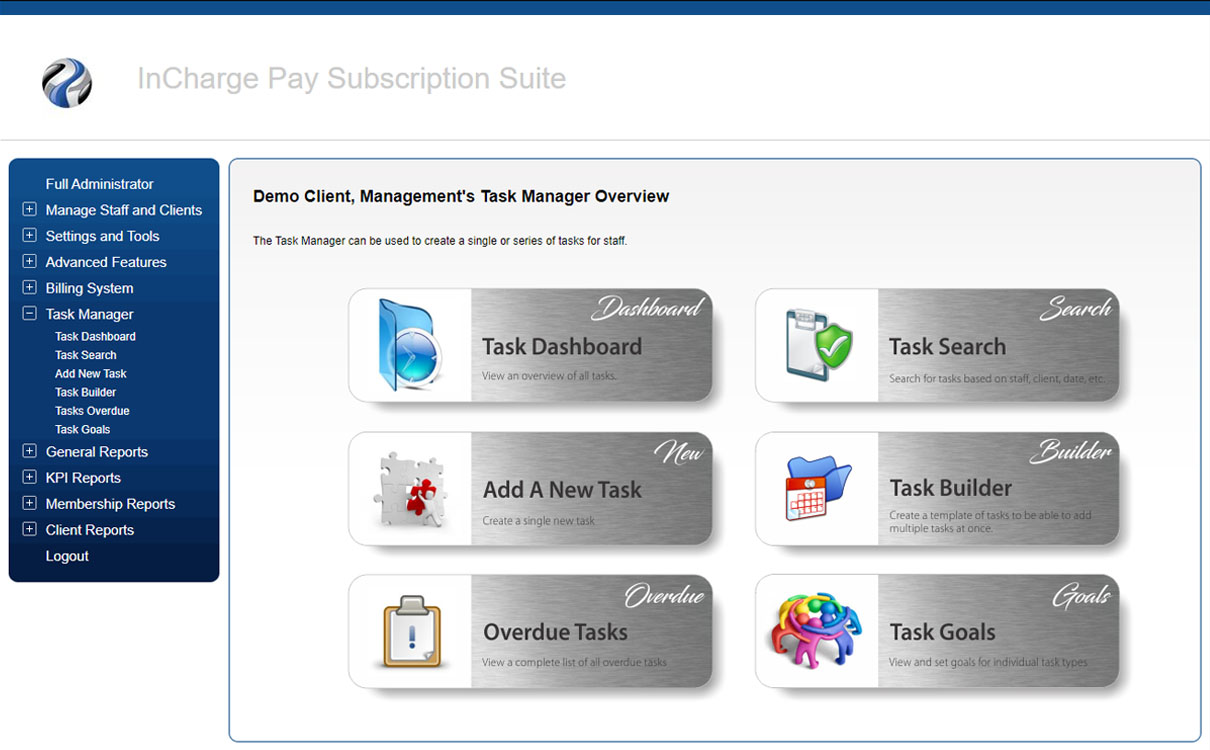1210x750 pixels.
Task: Open Task Search in the sidebar
Action: [x=86, y=355]
